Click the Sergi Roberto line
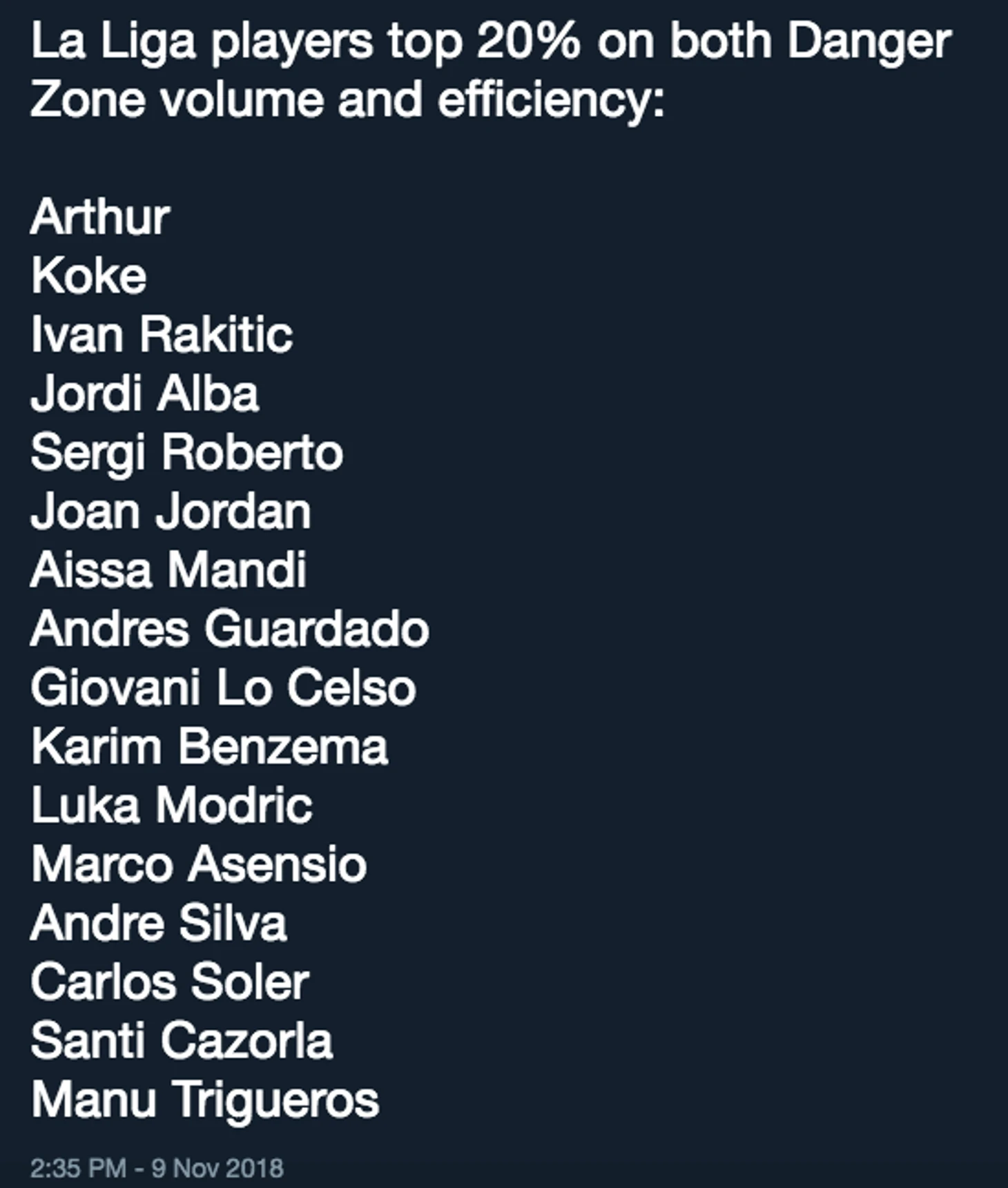1008x1188 pixels. 186,453
